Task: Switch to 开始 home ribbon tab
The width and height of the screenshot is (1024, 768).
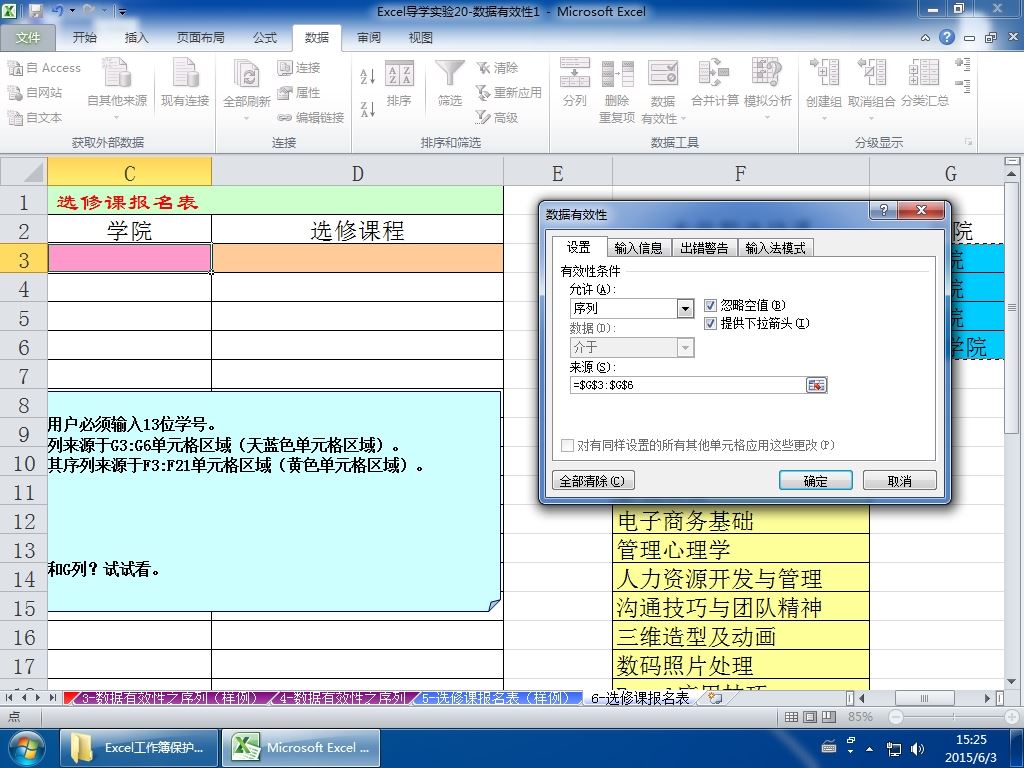Action: click(84, 38)
